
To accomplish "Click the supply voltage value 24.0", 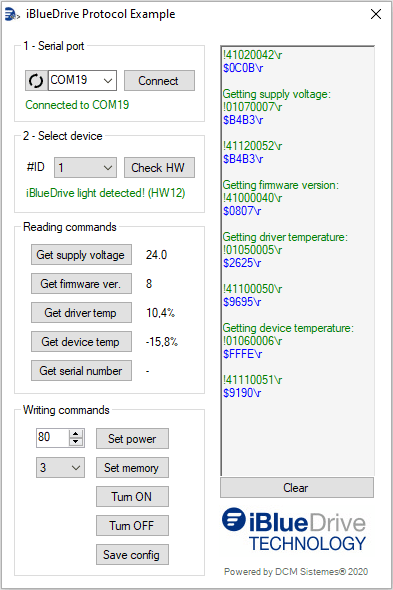I will tap(156, 255).
